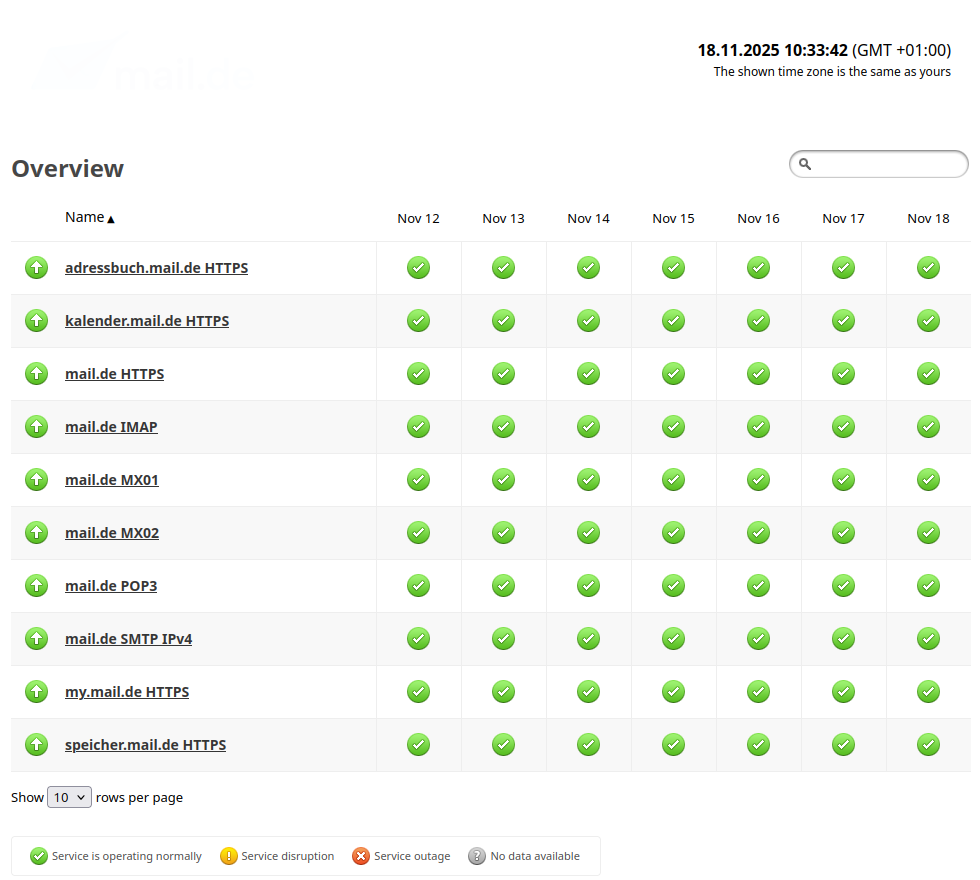This screenshot has width=980, height=880.
Task: Click Nov 15 status check for mail.de IMAP
Action: click(673, 427)
